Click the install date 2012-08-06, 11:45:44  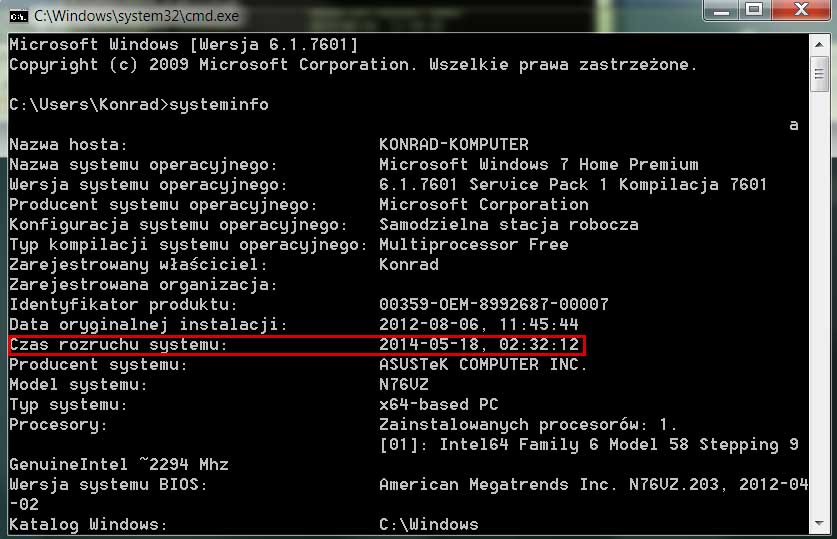point(479,324)
